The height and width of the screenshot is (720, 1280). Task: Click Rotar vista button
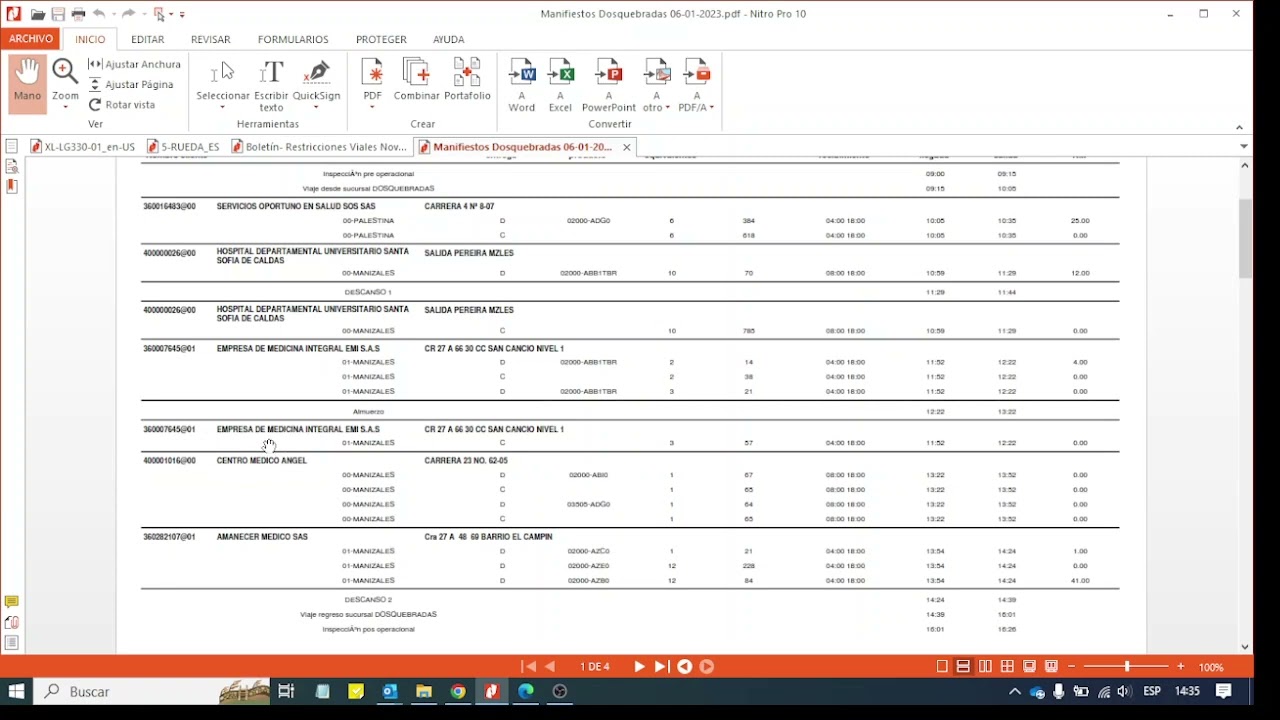point(122,104)
